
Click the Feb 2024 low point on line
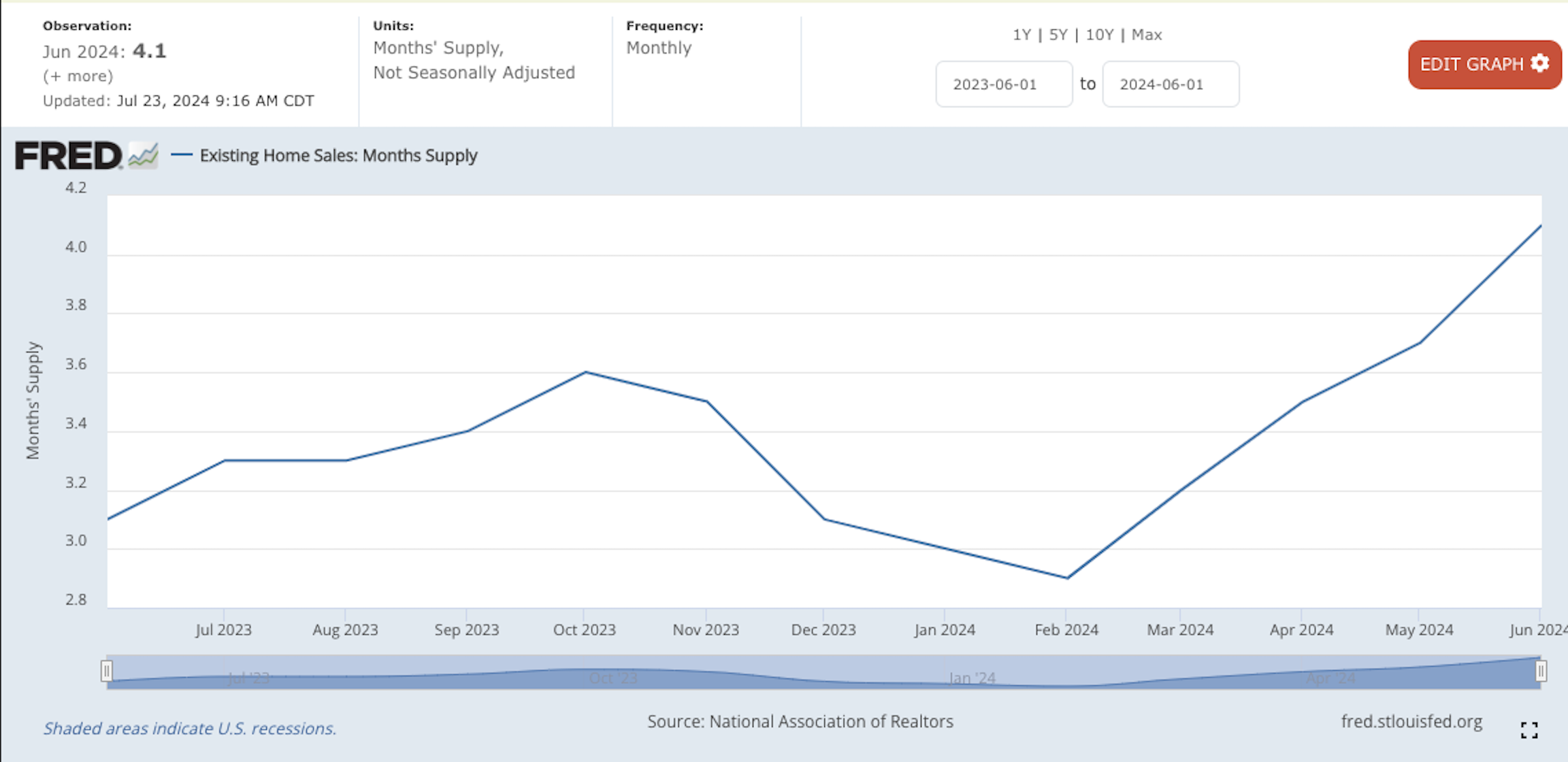click(x=1067, y=578)
